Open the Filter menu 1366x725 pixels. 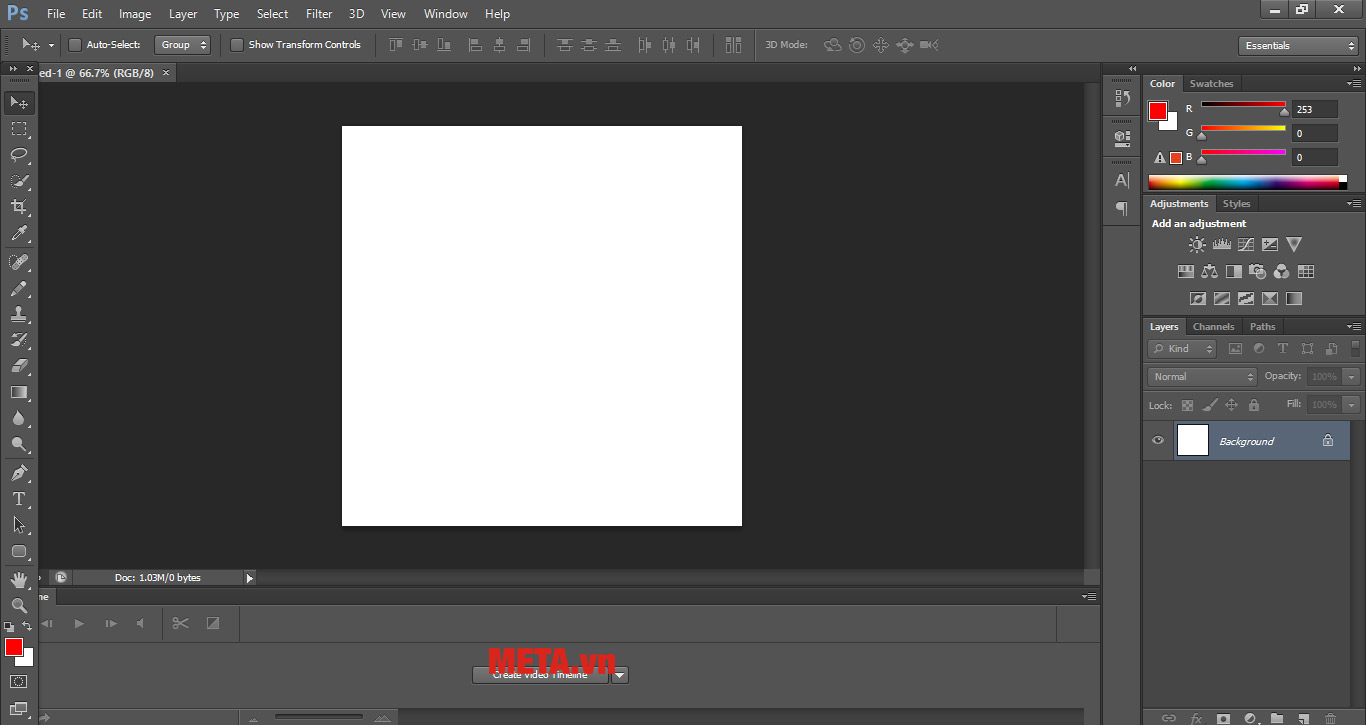pyautogui.click(x=318, y=13)
